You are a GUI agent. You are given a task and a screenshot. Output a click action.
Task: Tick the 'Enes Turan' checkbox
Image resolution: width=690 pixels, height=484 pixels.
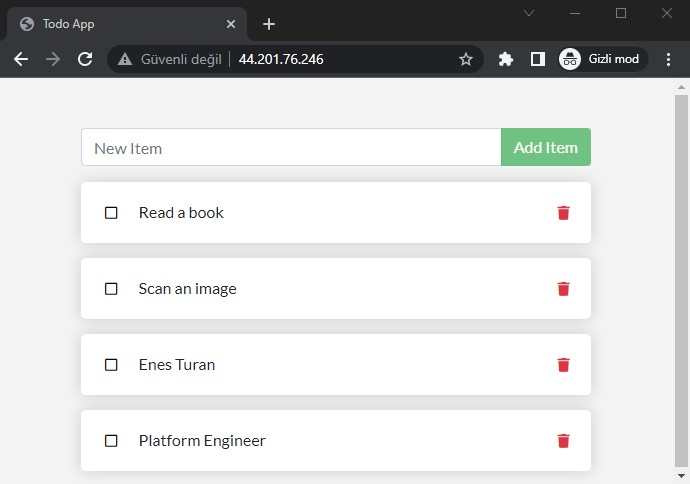point(111,365)
